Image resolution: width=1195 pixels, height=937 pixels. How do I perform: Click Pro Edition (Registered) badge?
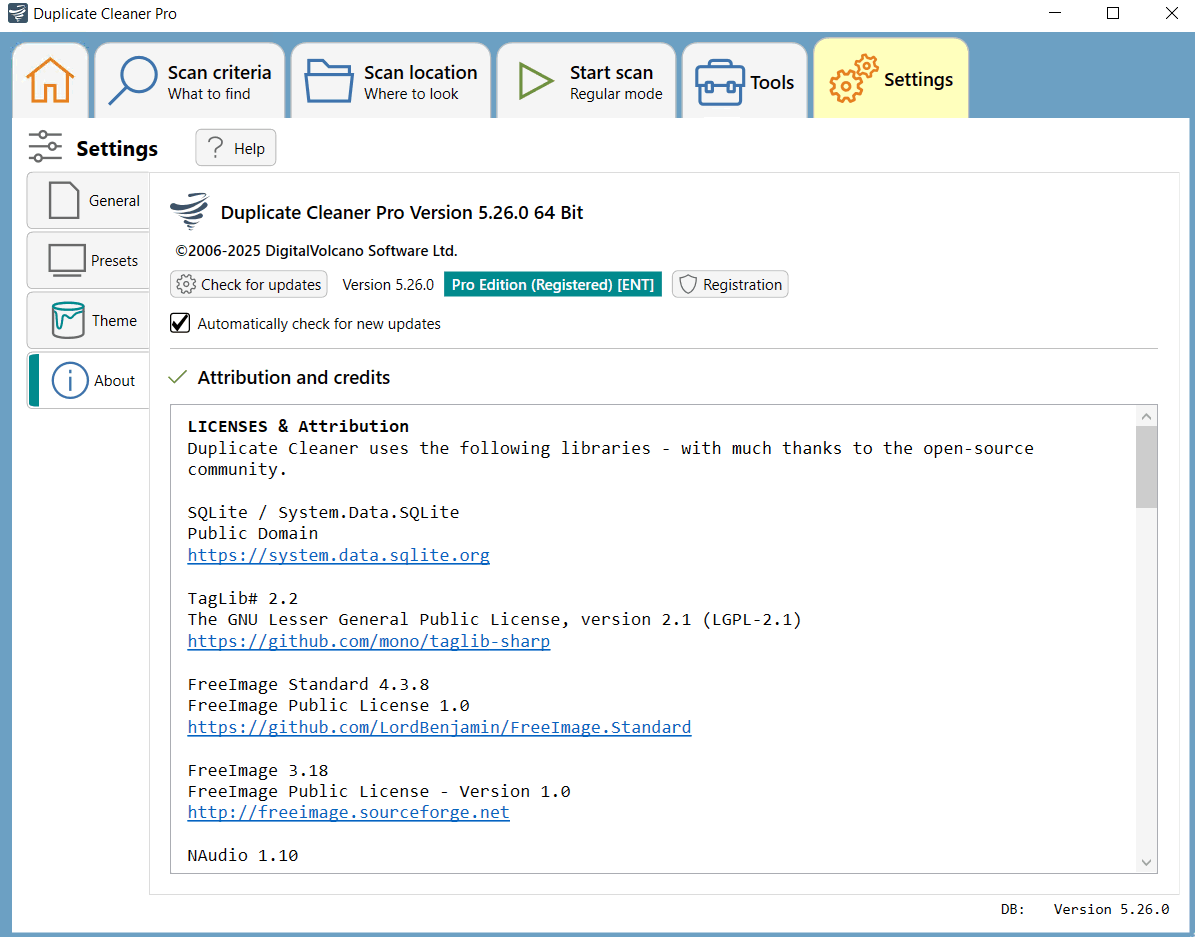tap(553, 284)
